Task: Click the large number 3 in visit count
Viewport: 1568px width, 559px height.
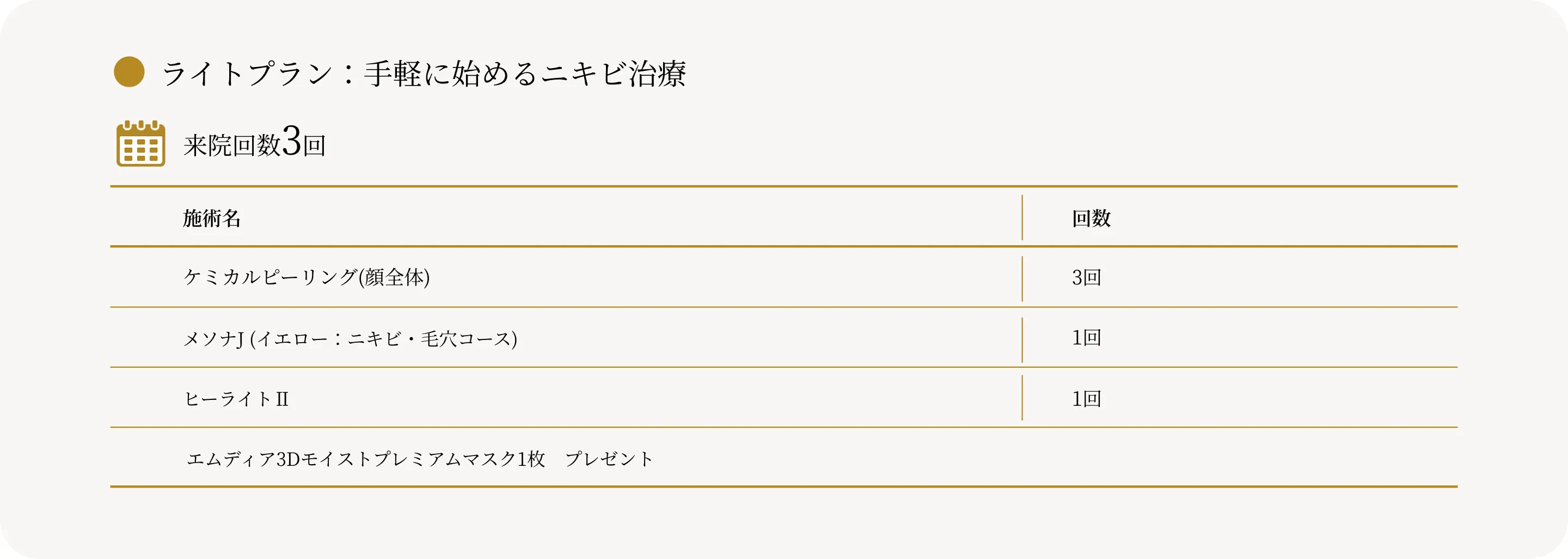Action: [292, 141]
